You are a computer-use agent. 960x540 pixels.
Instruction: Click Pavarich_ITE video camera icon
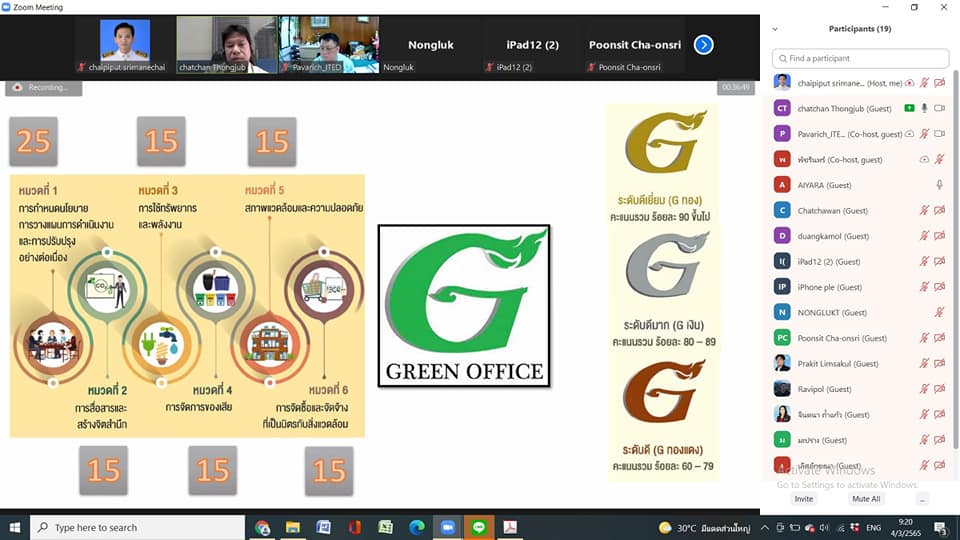[939, 133]
